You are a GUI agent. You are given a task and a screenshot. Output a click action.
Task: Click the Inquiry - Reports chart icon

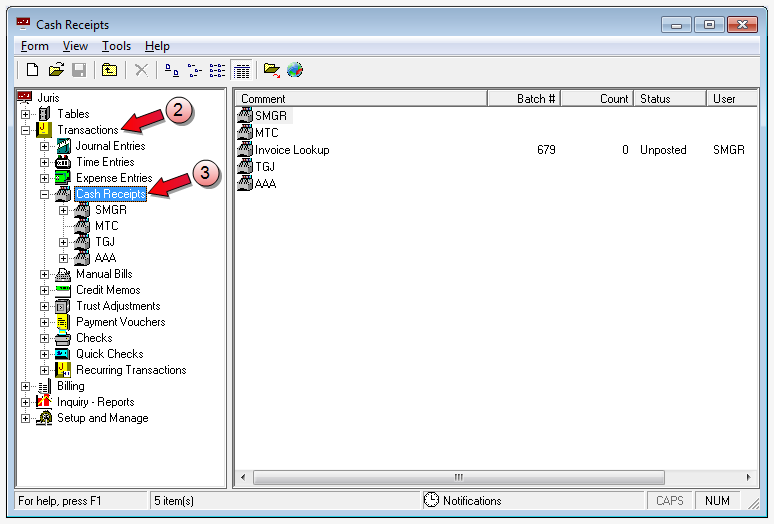click(44, 402)
